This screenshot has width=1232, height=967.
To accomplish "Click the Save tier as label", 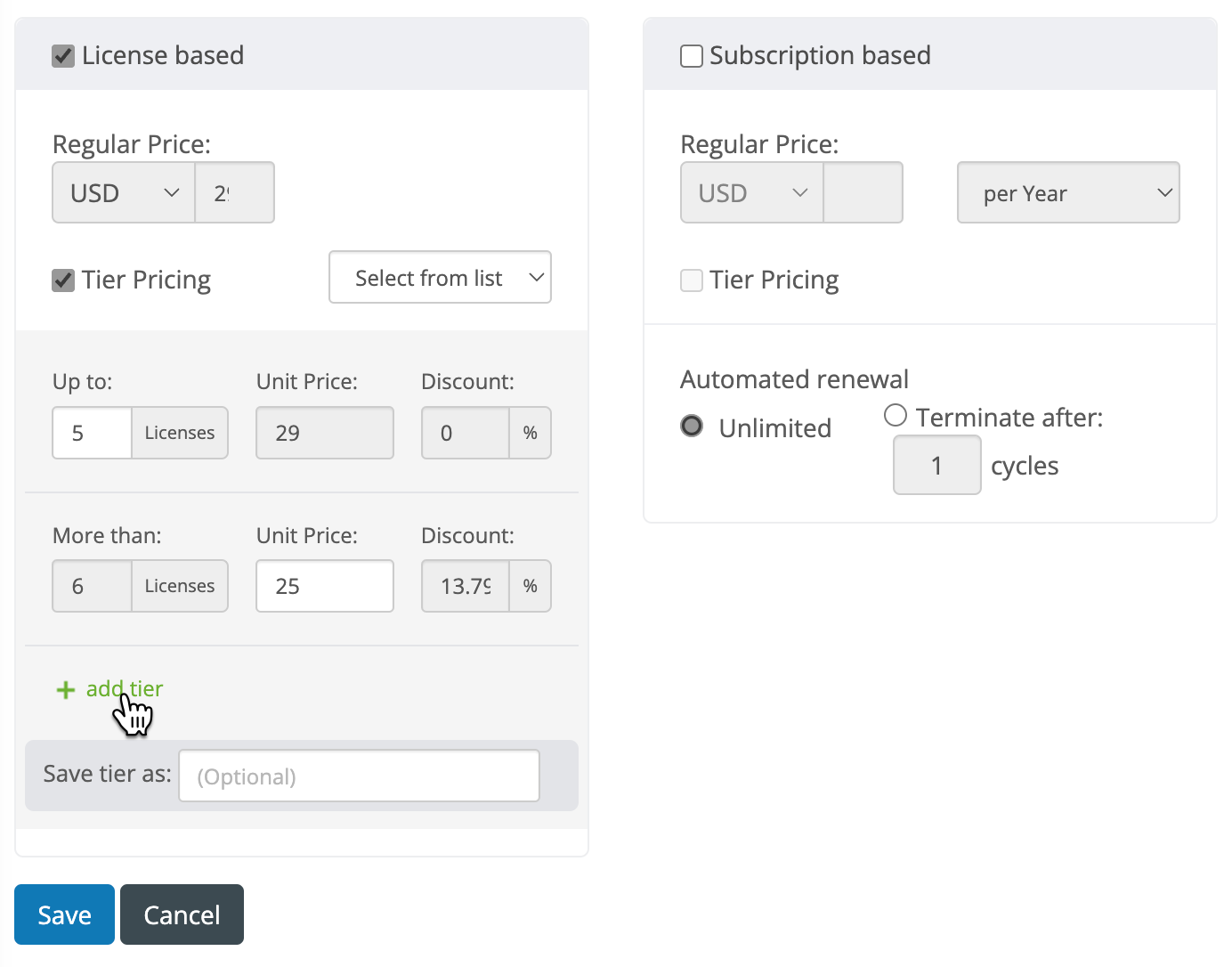I will pos(107,774).
